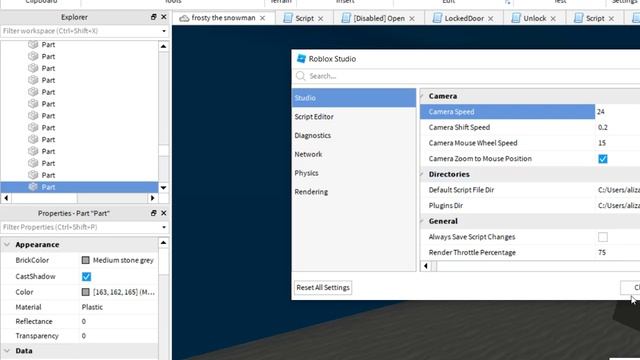Collapse the Appearance section
640x360 pixels.
pos(7,244)
